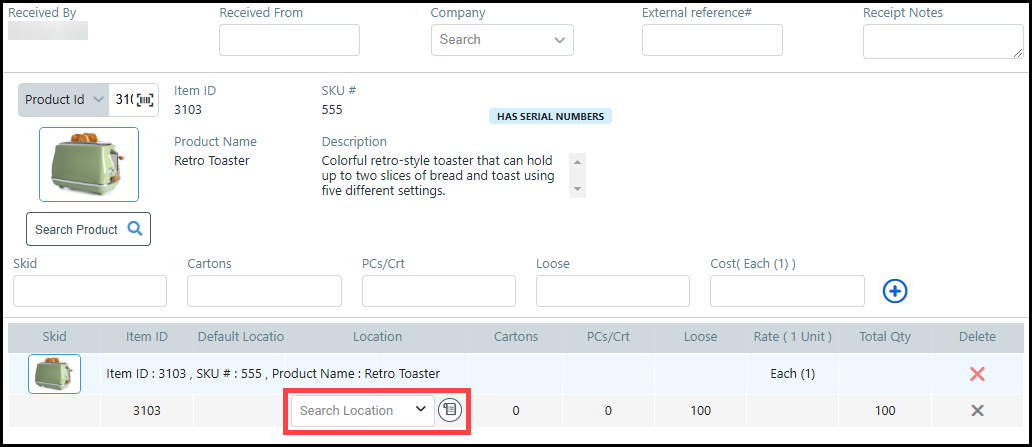Open the Search Location dropdown

[x=362, y=411]
